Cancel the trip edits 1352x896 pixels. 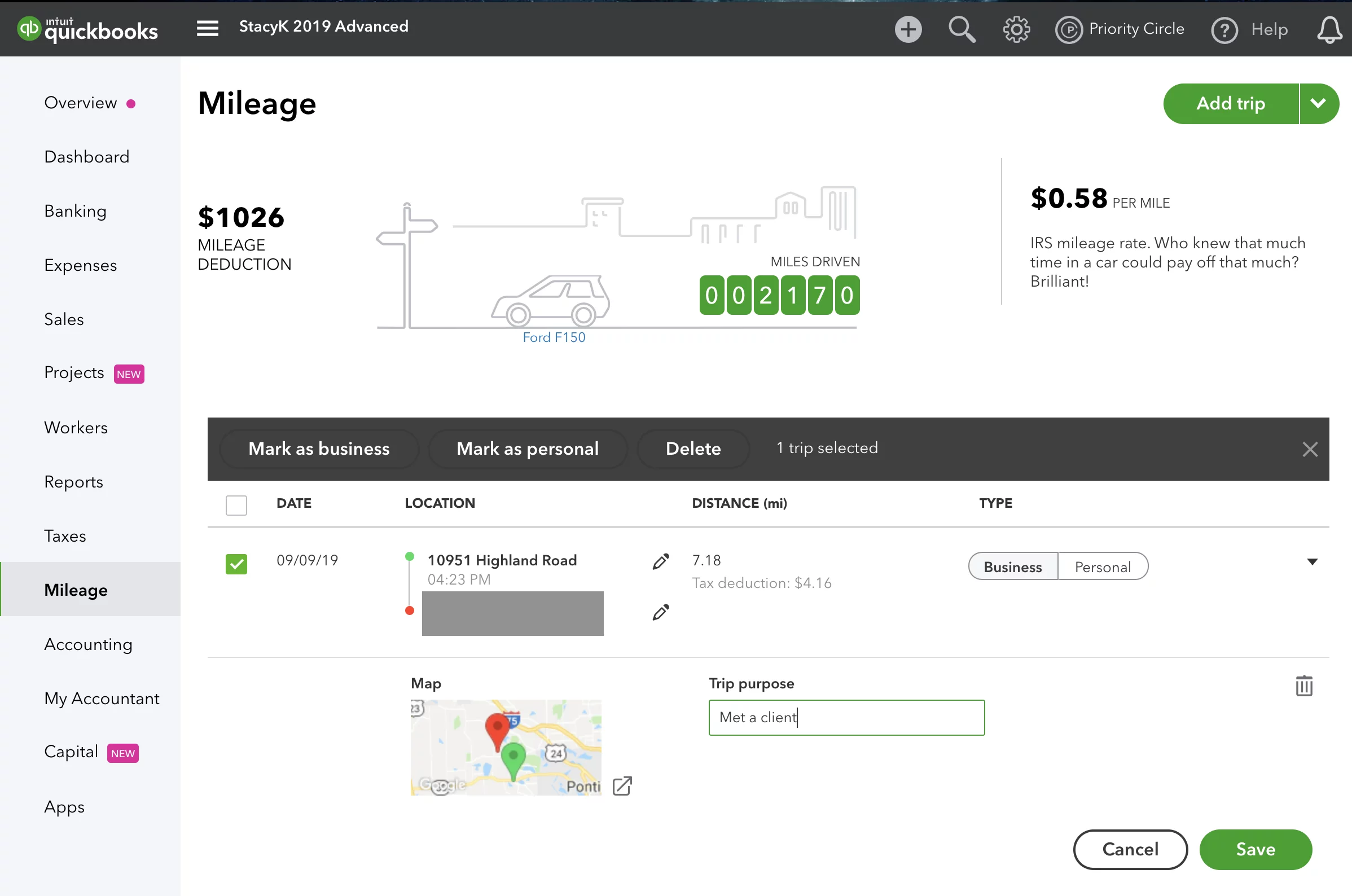click(x=1130, y=850)
